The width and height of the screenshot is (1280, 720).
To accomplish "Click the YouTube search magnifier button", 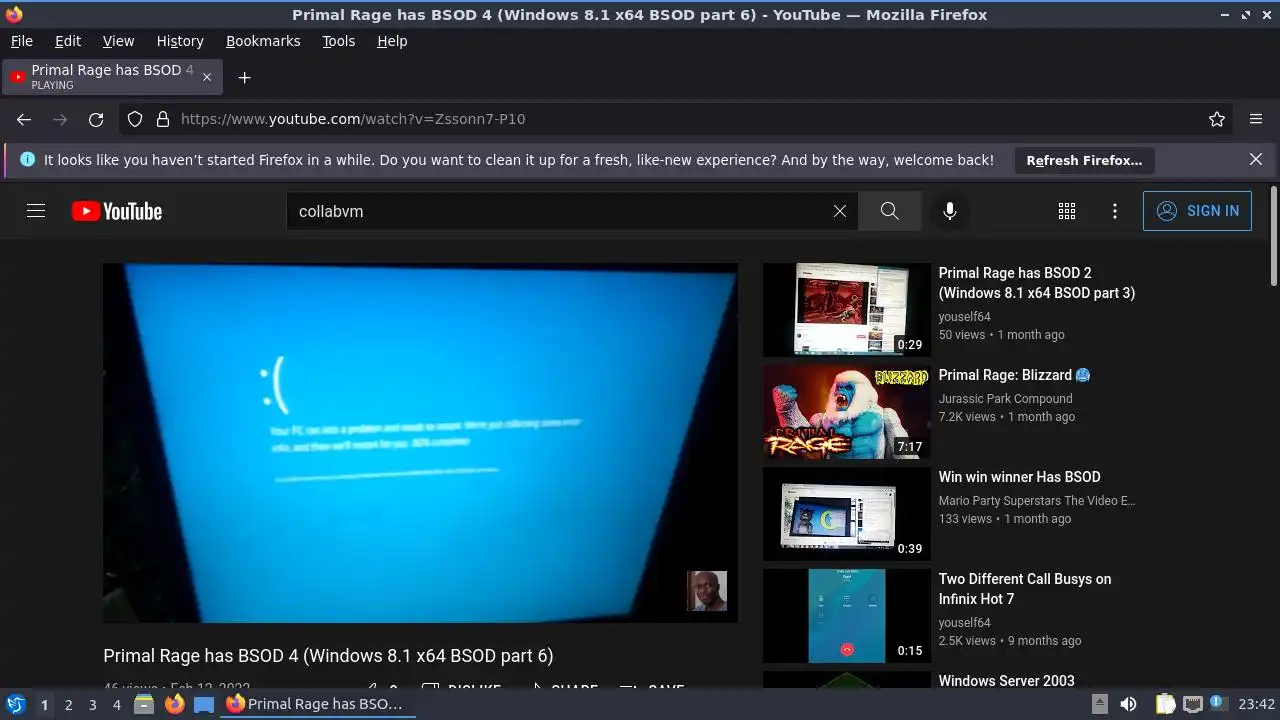I will tap(889, 211).
